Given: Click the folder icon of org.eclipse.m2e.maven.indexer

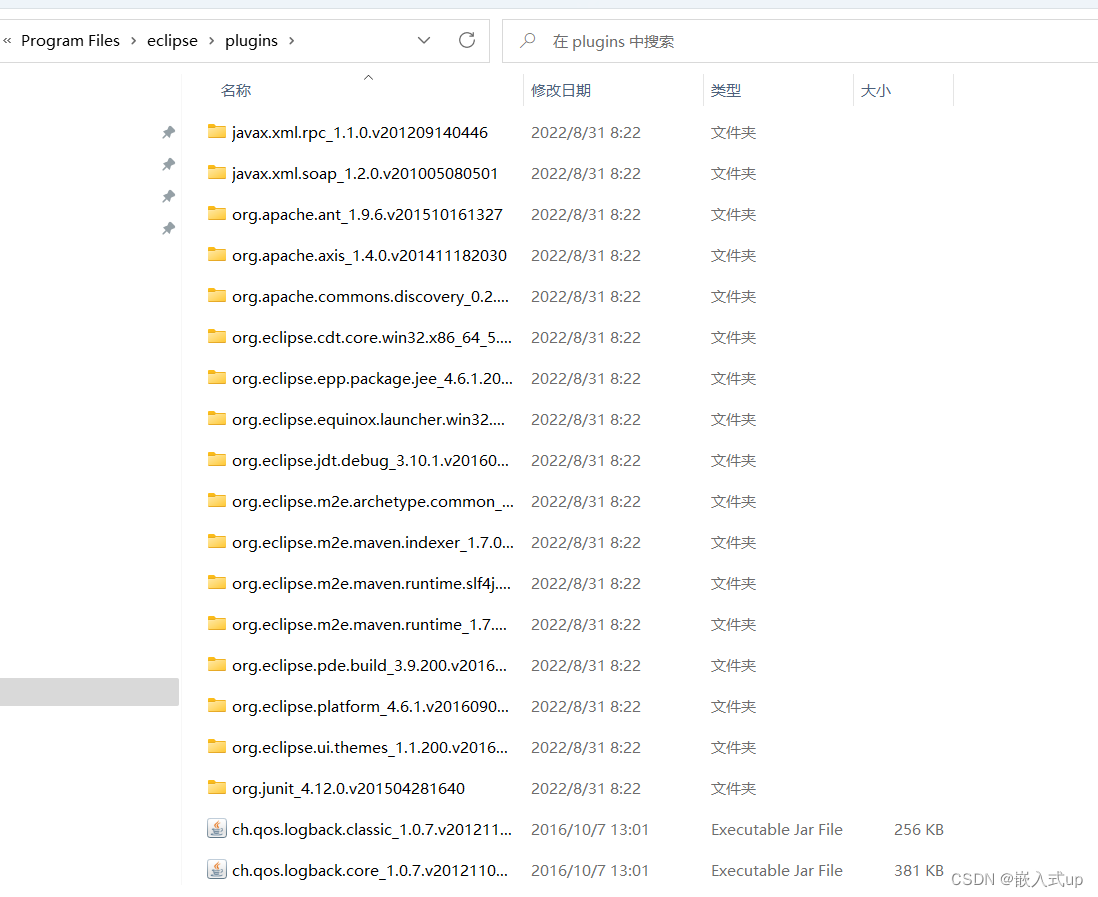Looking at the screenshot, I should point(217,542).
